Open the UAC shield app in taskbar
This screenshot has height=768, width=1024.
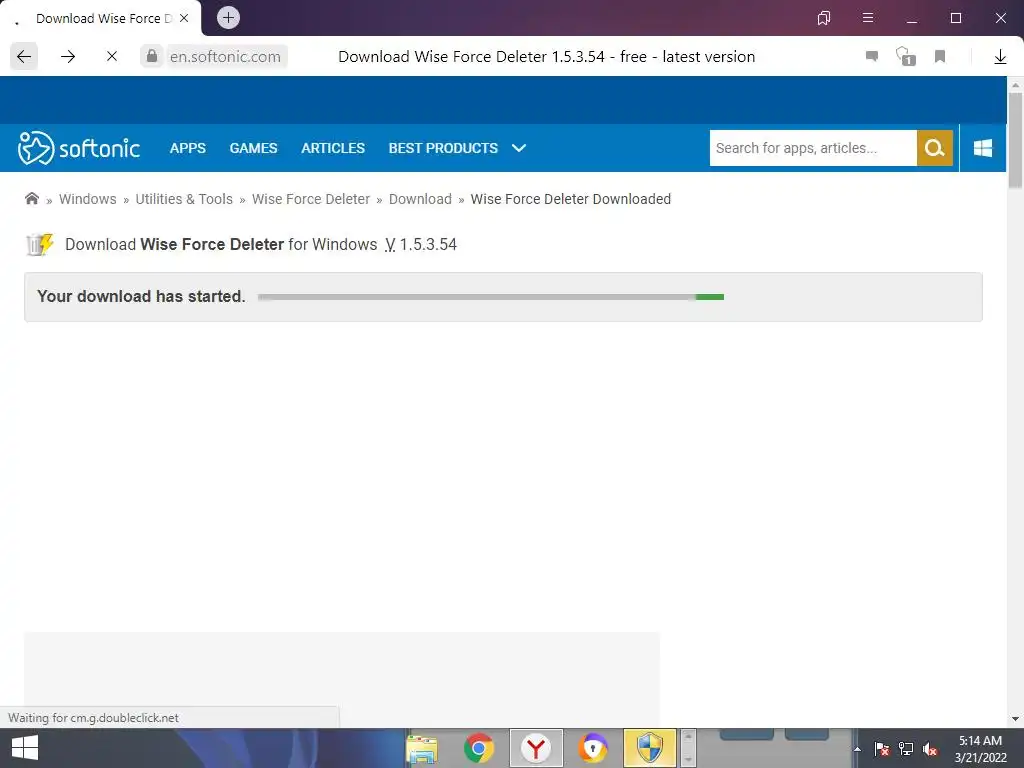(x=650, y=748)
